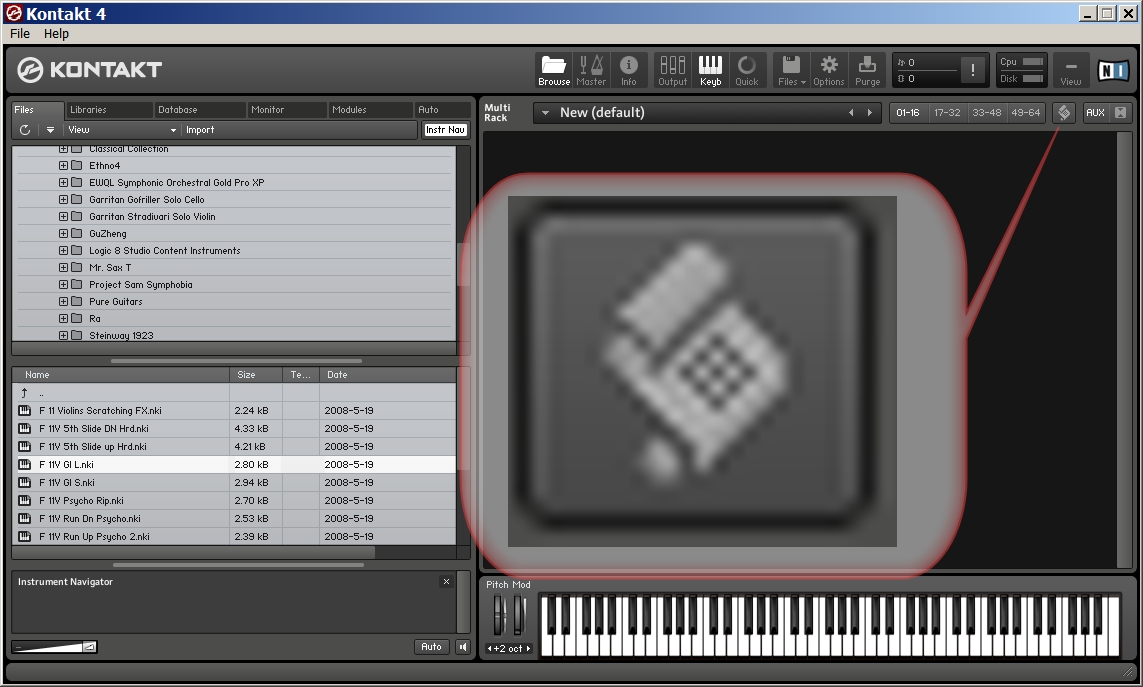Shift keyboard octave up arrow
Screen dimensions: 1143x687
(x=528, y=648)
